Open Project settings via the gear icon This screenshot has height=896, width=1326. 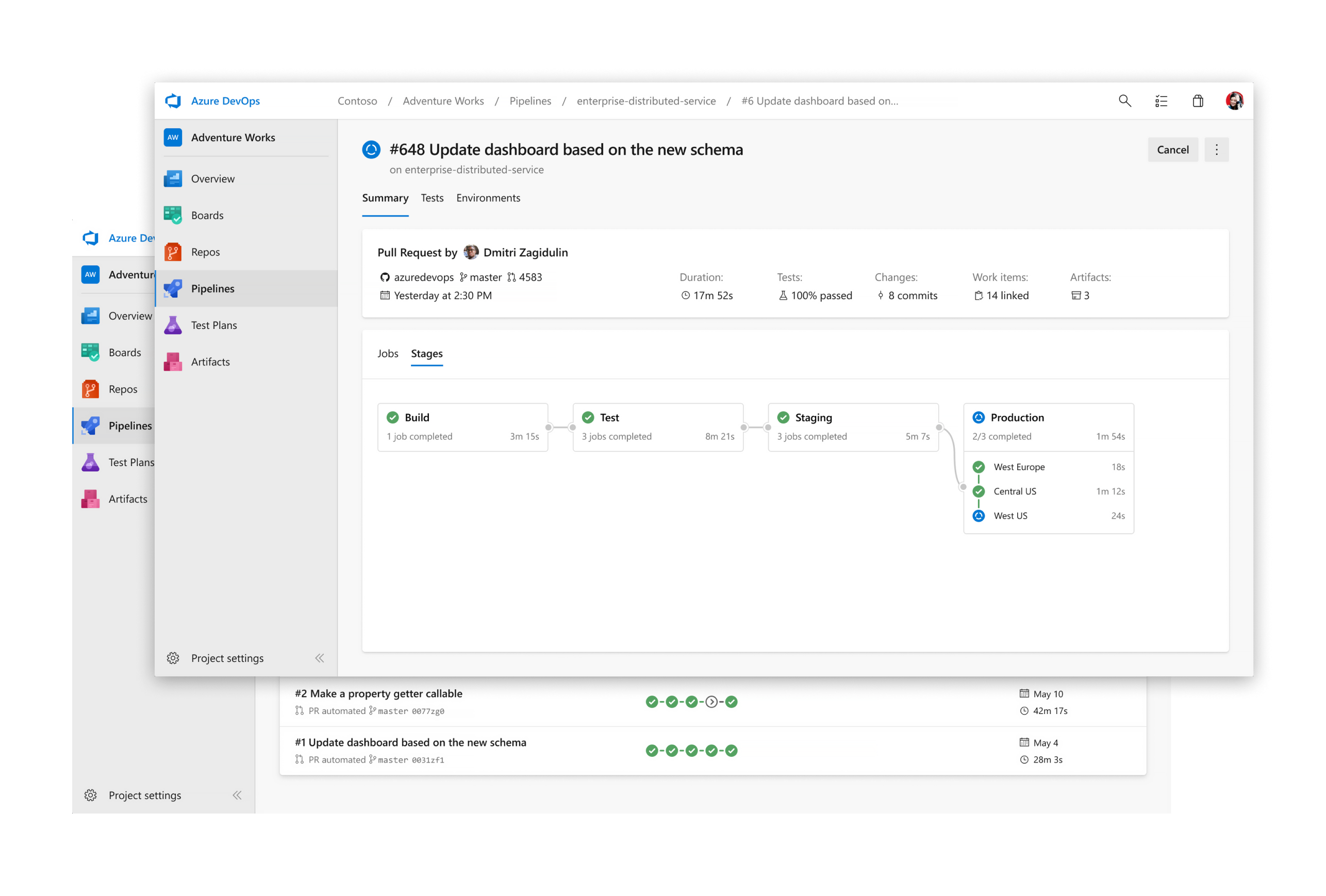[x=173, y=657]
